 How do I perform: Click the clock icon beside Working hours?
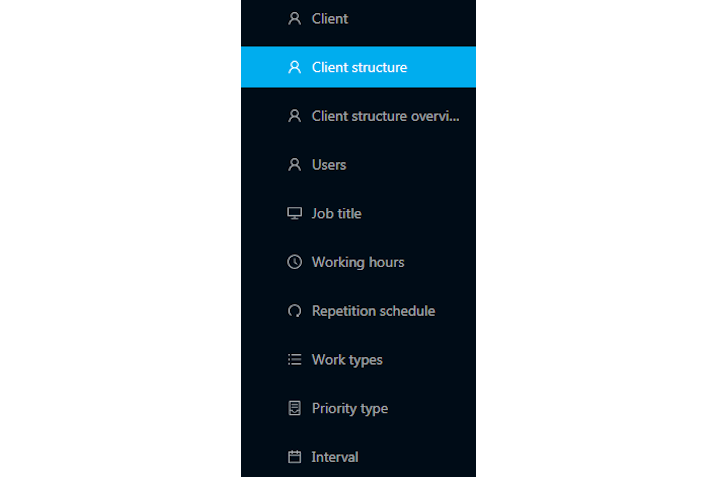click(294, 262)
